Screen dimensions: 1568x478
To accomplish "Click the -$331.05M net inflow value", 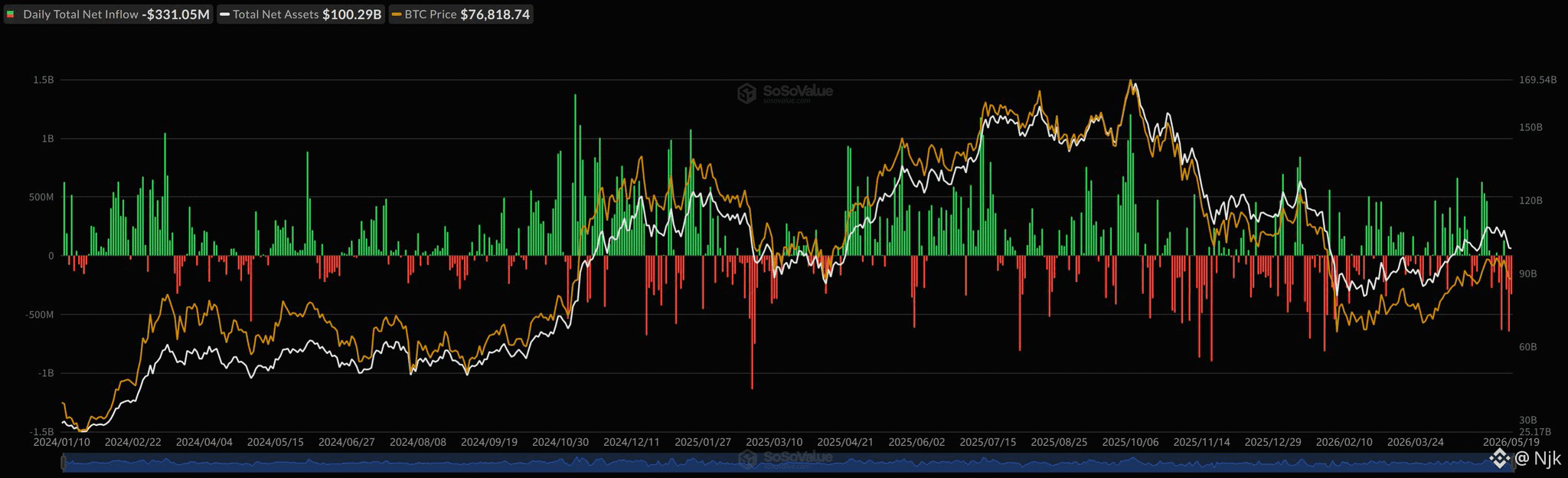I will pos(176,15).
